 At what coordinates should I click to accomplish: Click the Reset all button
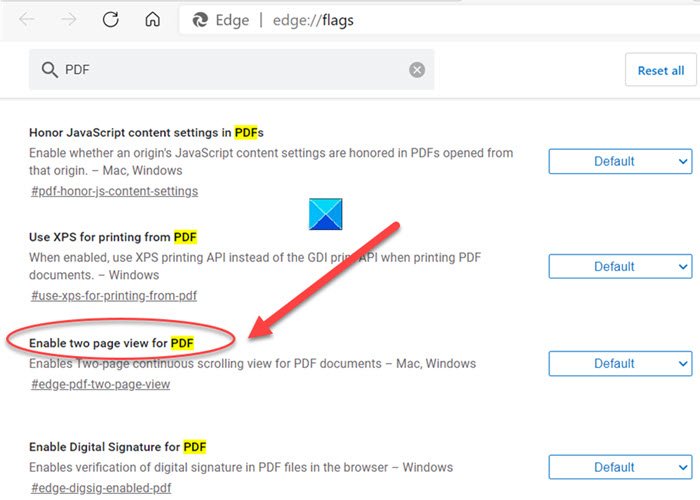pyautogui.click(x=661, y=70)
